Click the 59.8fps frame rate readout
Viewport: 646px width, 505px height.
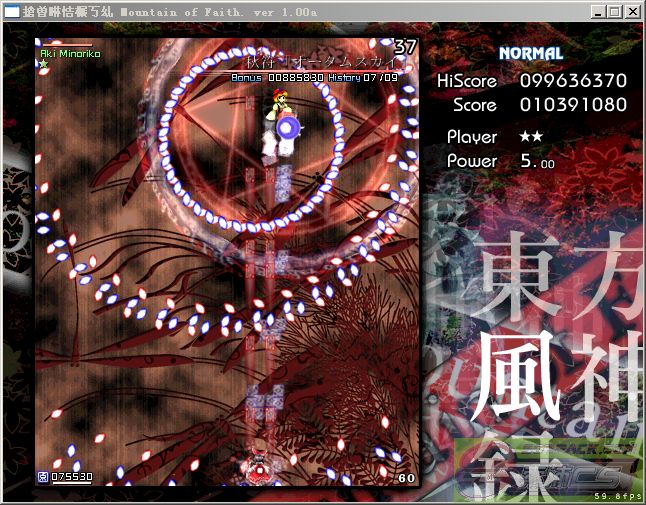pos(618,496)
